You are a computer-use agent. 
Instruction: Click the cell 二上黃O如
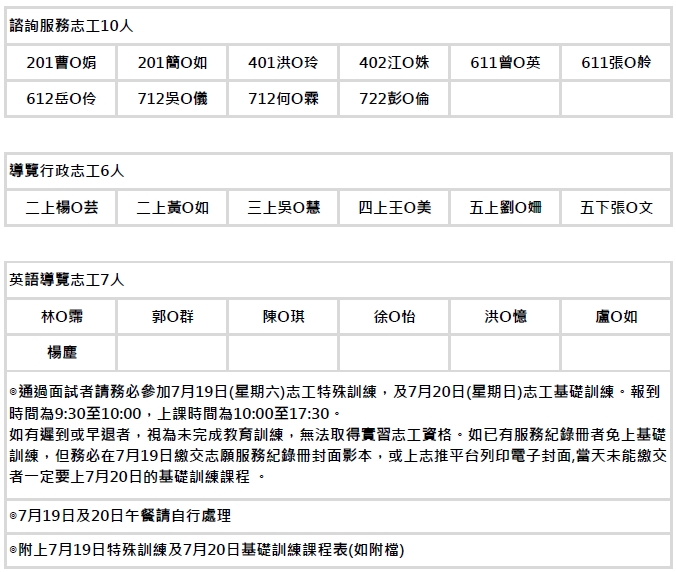tap(172, 208)
